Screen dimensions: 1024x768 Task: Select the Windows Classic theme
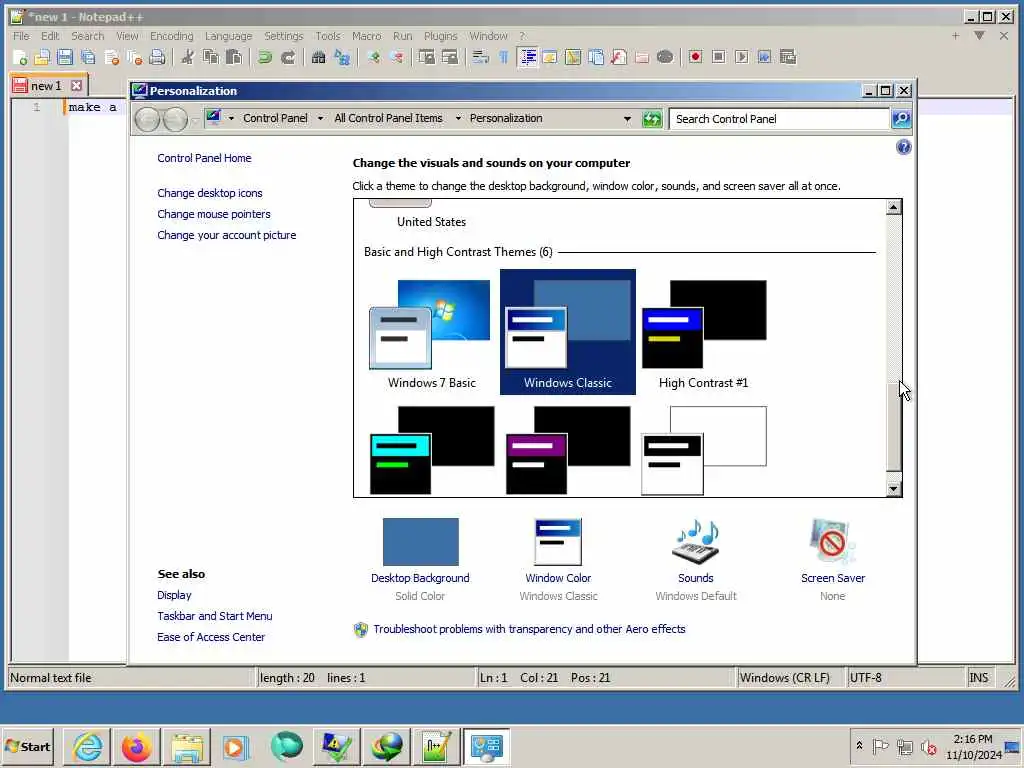(568, 332)
